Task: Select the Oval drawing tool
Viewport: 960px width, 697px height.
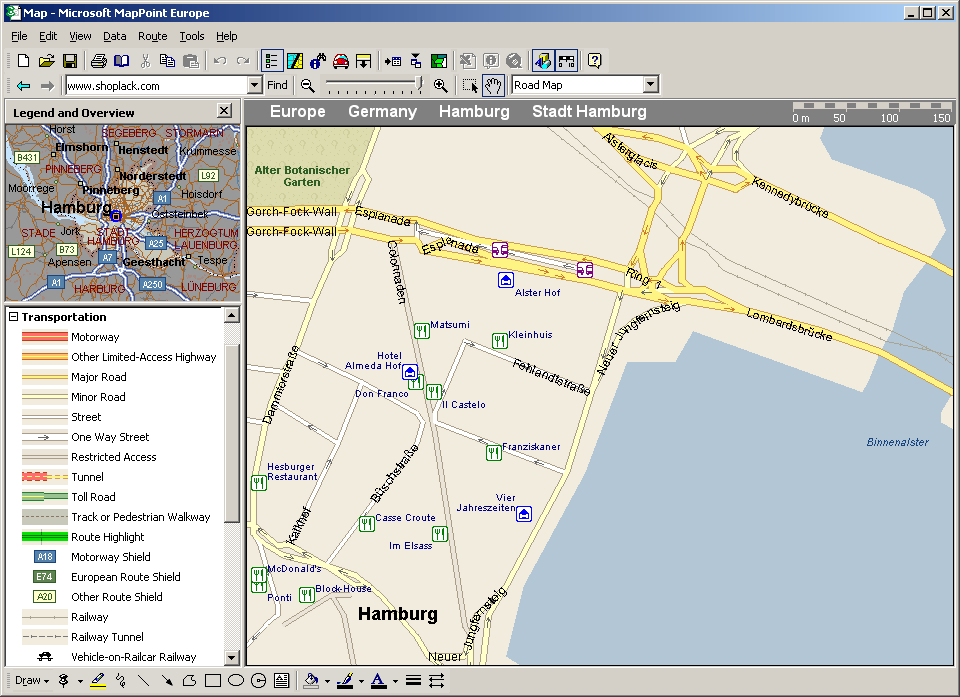Action: 236,680
